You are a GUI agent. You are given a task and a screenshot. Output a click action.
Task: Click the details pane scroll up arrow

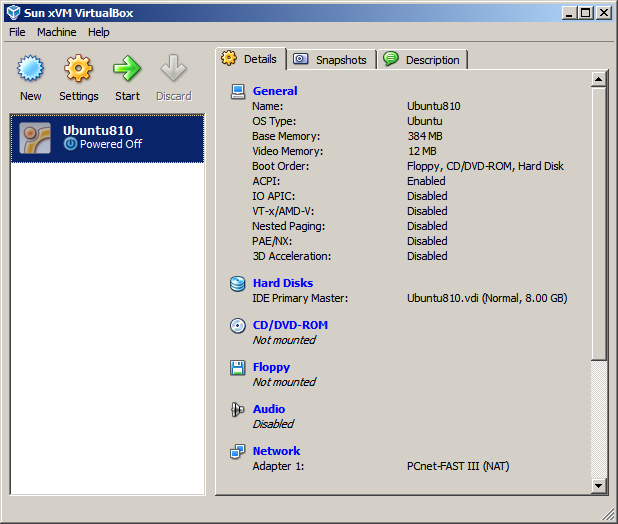598,80
